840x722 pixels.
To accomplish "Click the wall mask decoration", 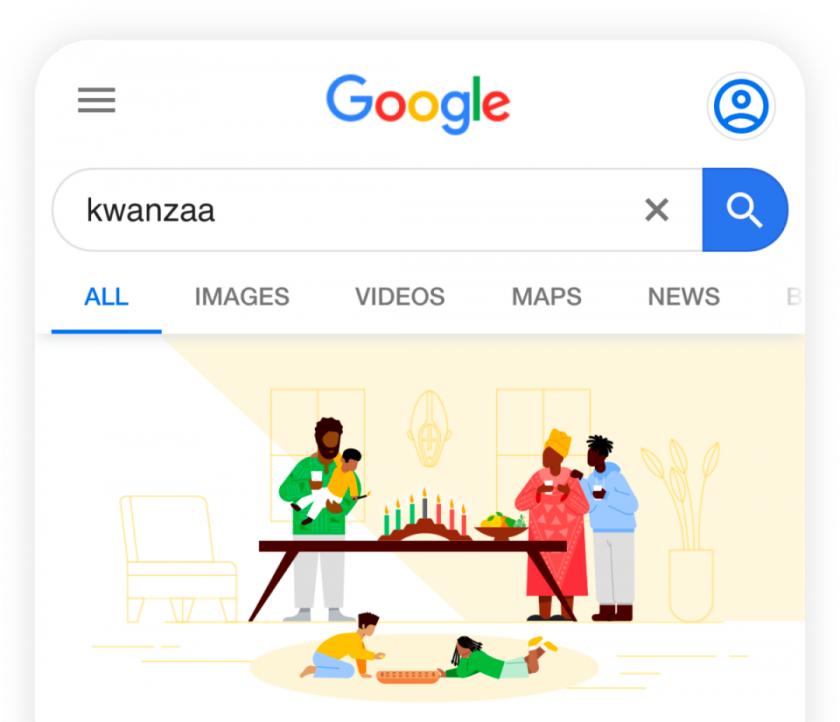I will point(429,428).
